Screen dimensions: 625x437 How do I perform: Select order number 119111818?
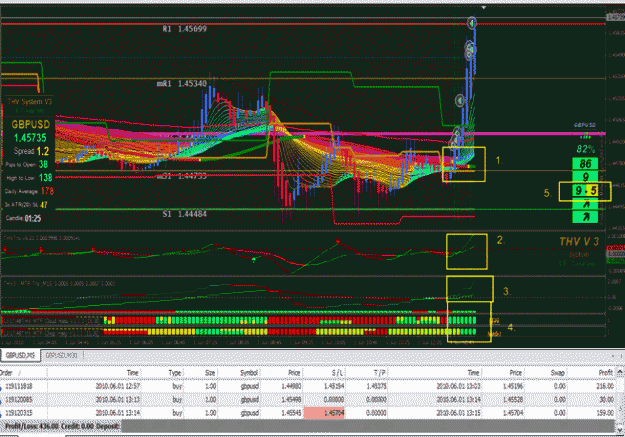(19, 386)
